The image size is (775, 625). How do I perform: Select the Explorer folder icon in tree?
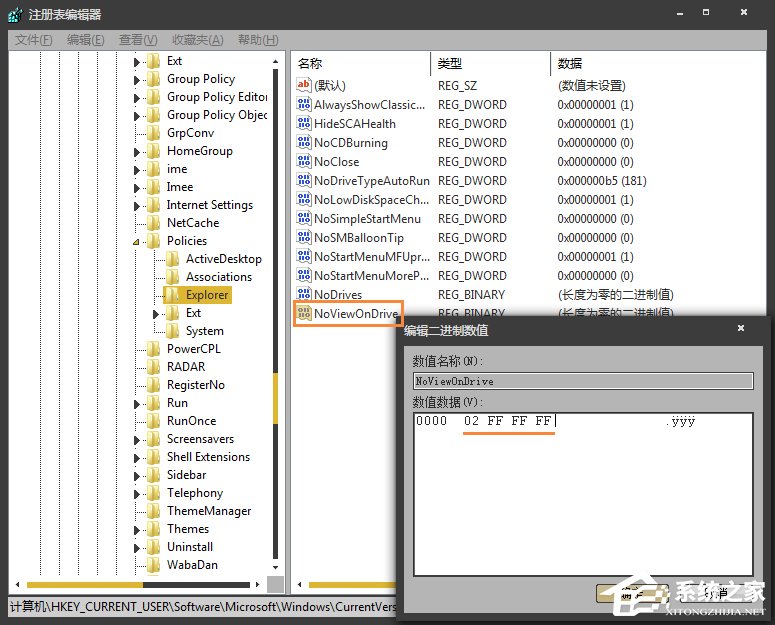pyautogui.click(x=172, y=295)
